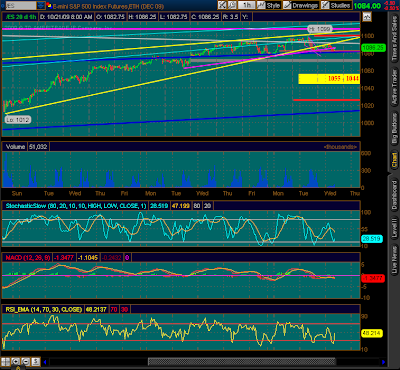Open the Drawings tools menu
400x370 pixels.
pyautogui.click(x=301, y=5)
